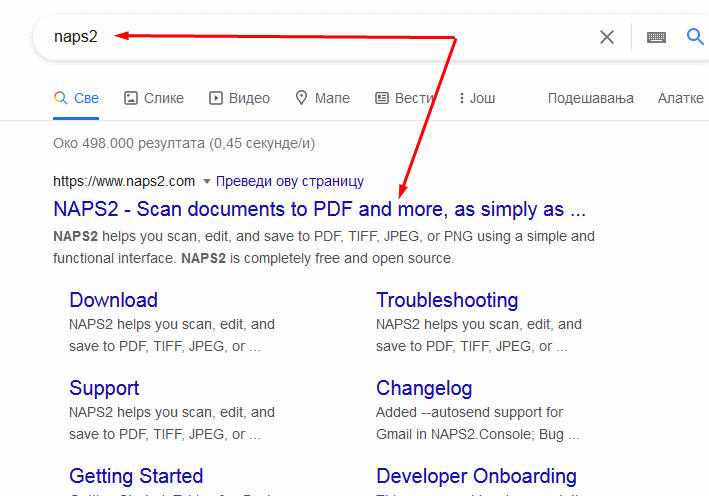709x496 pixels.
Task: Click Преведи ову страницу translate link
Action: [290, 181]
